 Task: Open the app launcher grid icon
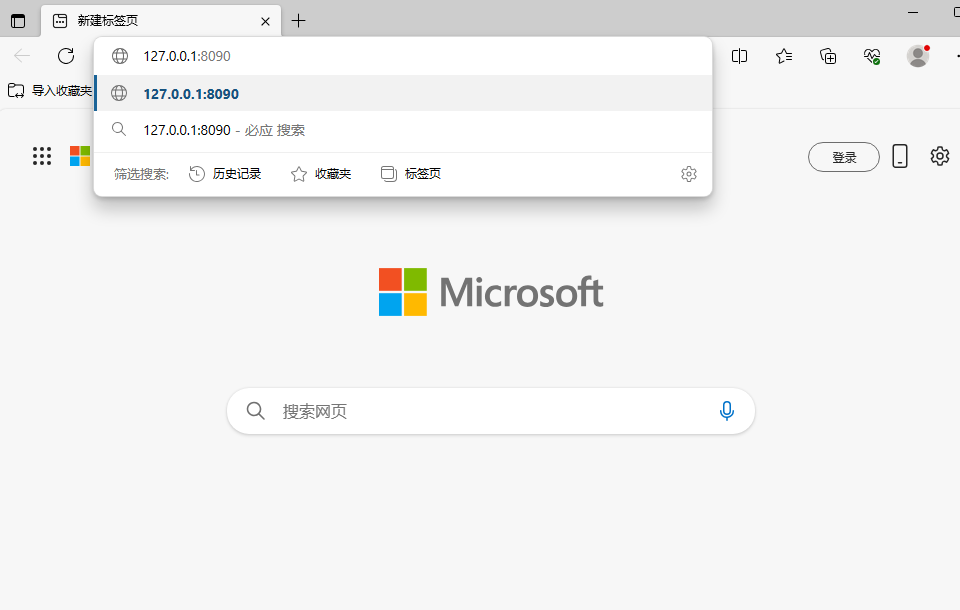coord(41,156)
